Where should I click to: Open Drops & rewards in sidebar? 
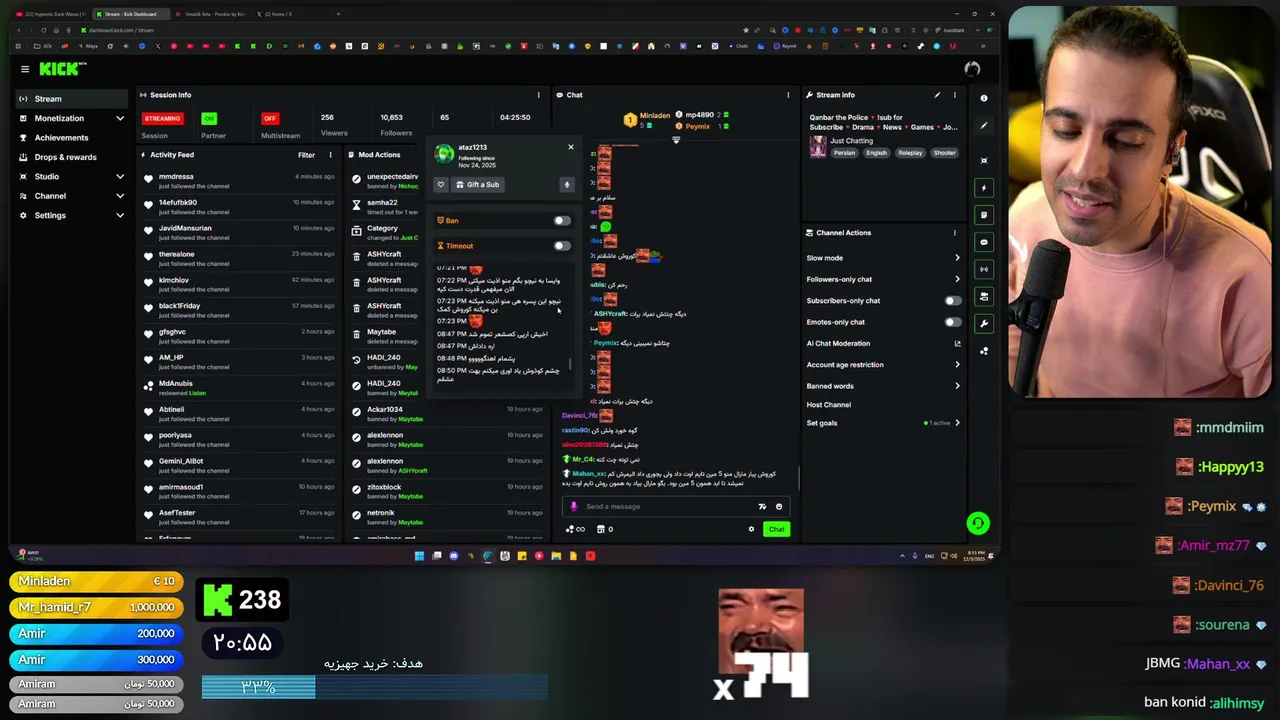[x=65, y=157]
